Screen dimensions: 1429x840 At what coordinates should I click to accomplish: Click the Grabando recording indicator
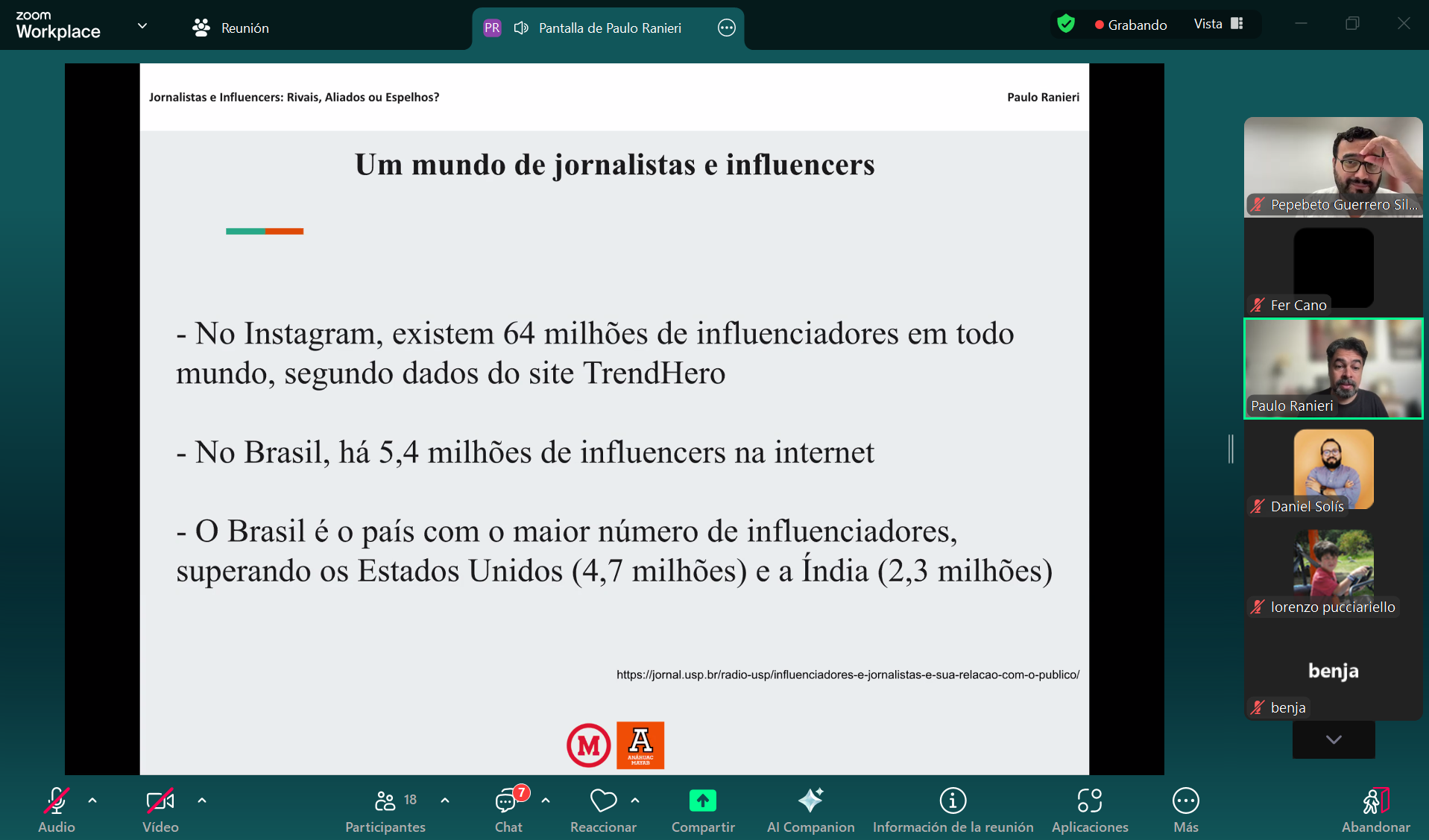point(1130,25)
